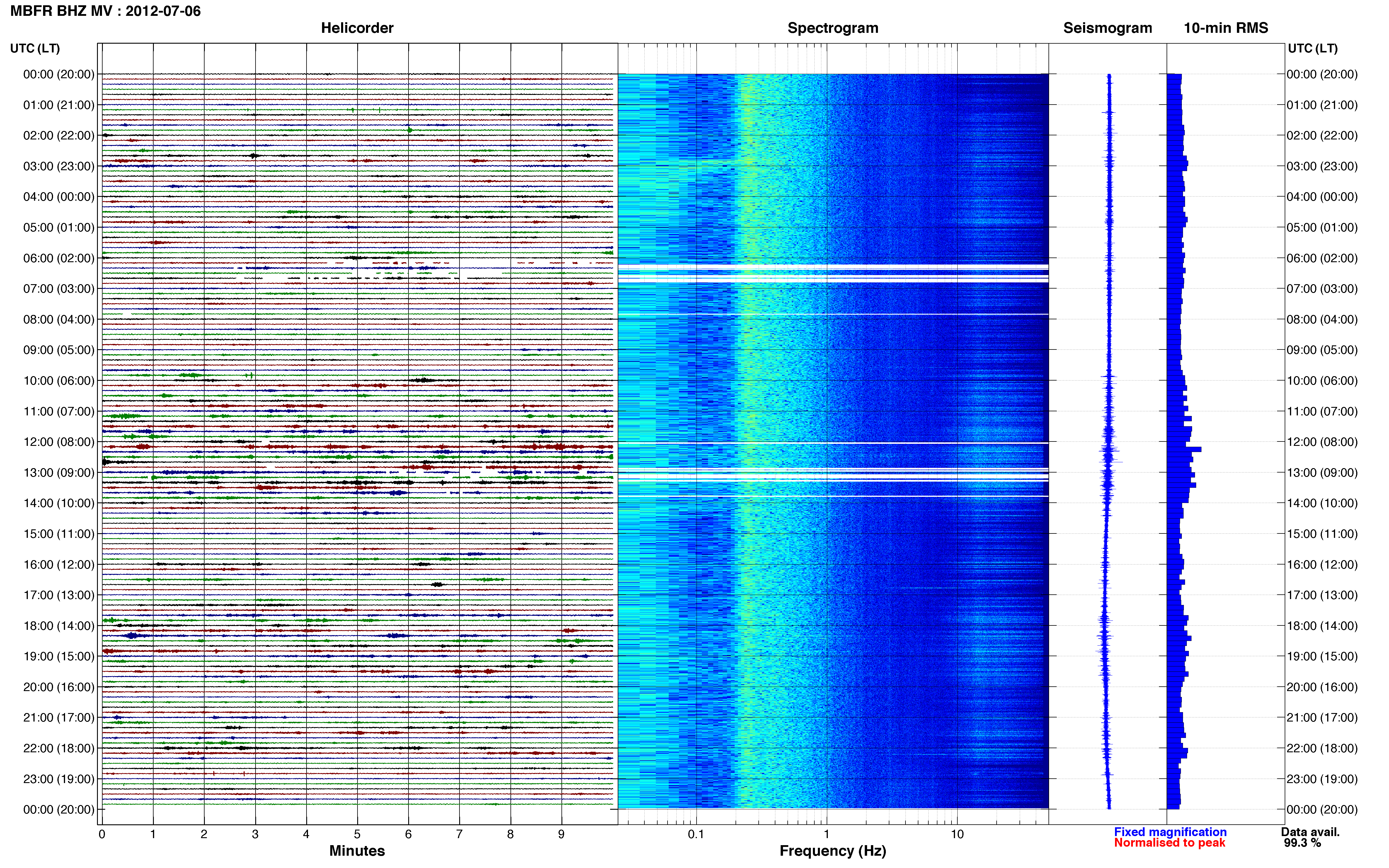Screen dimensions: 1389x868
Task: Click left-axis time label '10:00 (06:00)'
Action: 59,381
